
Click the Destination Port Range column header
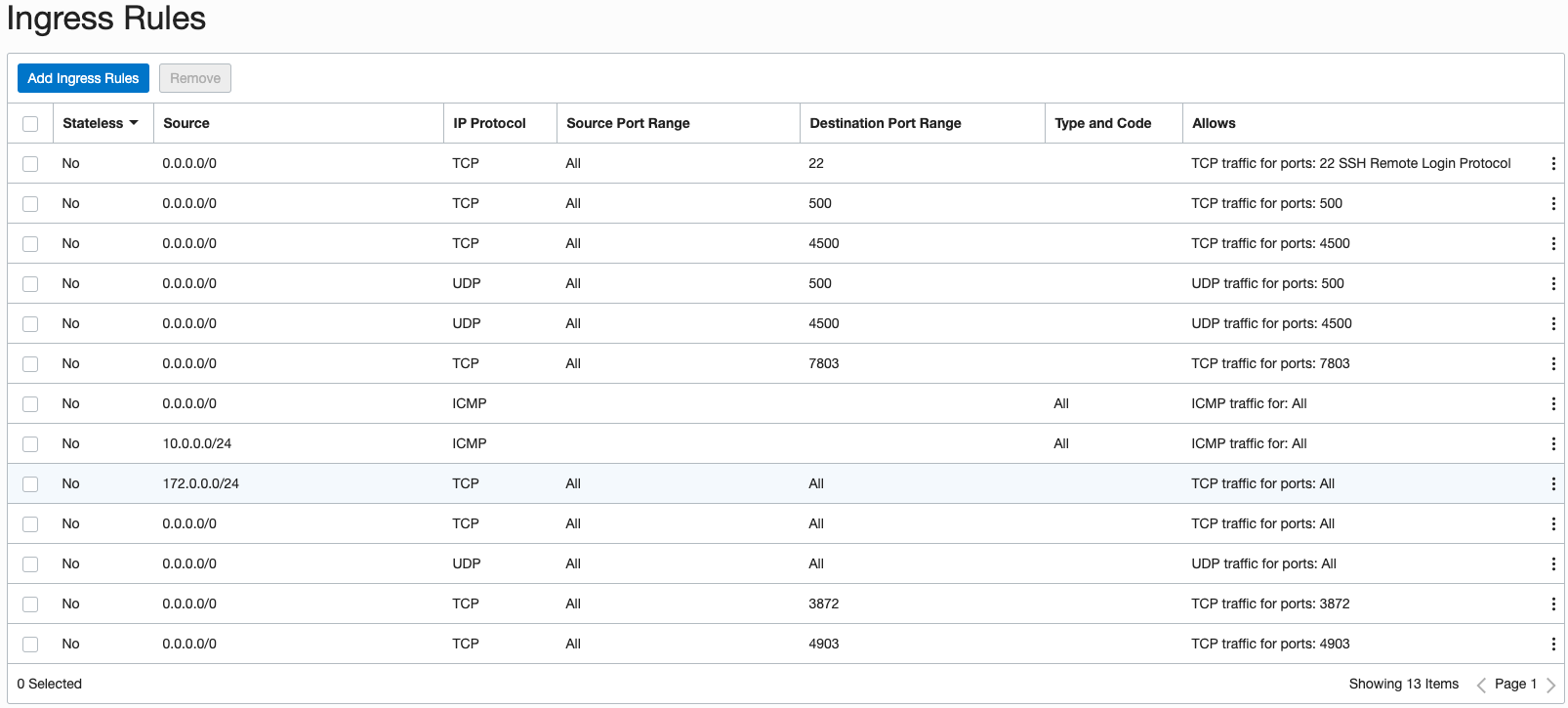click(x=885, y=123)
